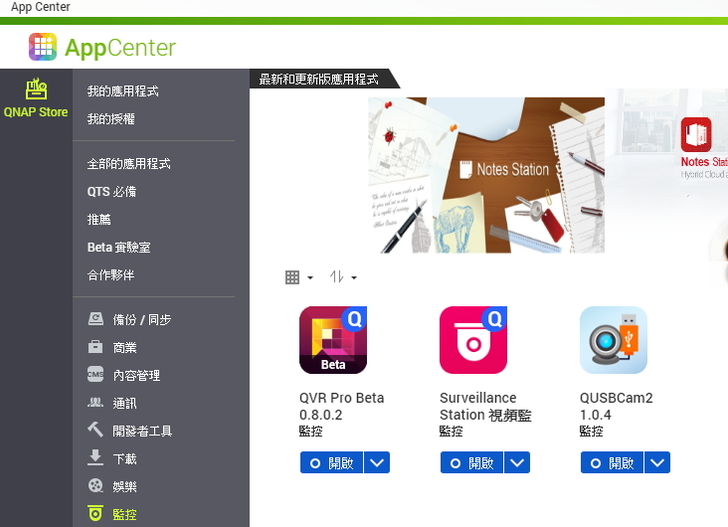Select the 備份 / 同步 category icon
The width and height of the screenshot is (728, 527).
[x=96, y=319]
